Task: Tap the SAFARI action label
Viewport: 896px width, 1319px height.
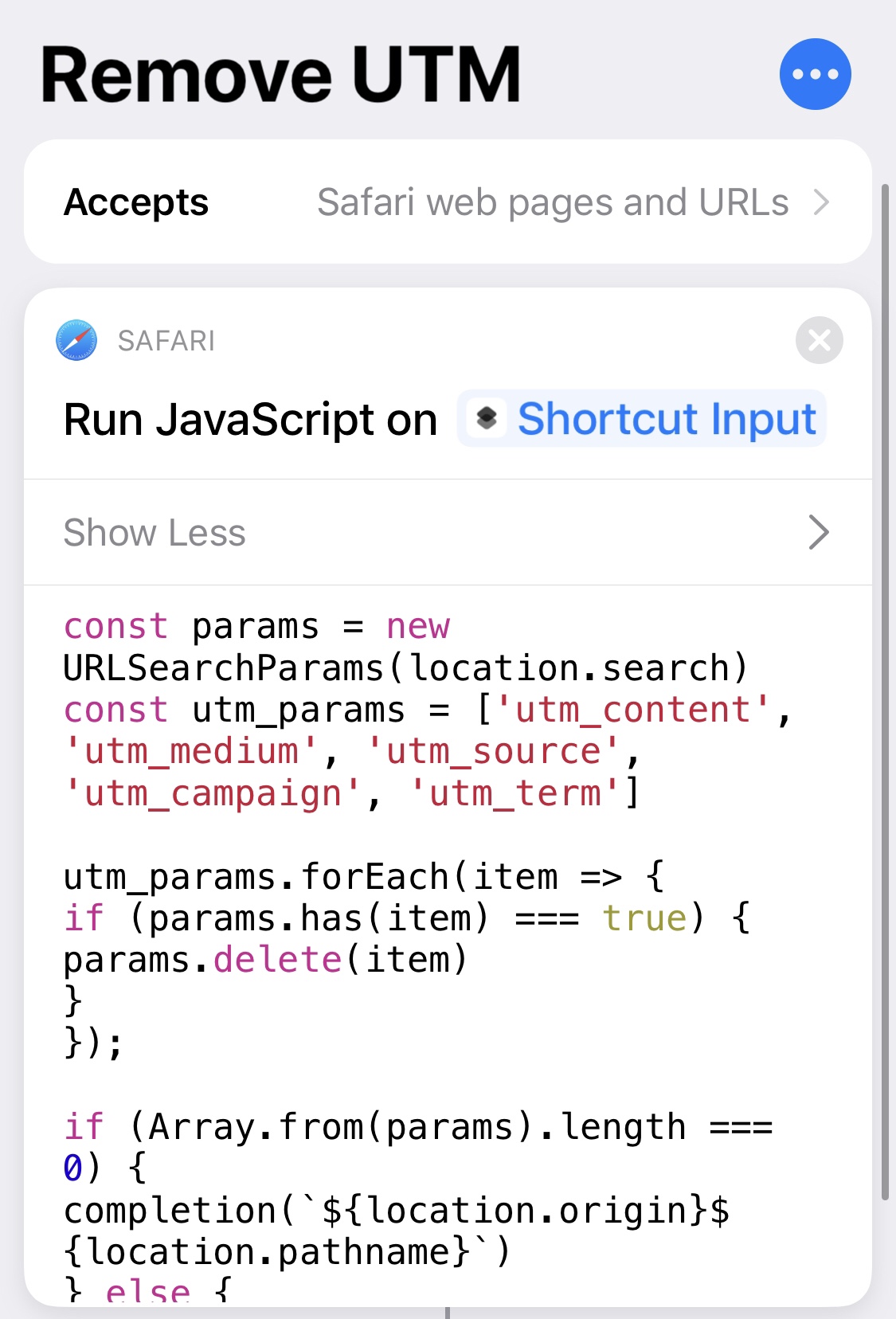Action: click(x=166, y=341)
